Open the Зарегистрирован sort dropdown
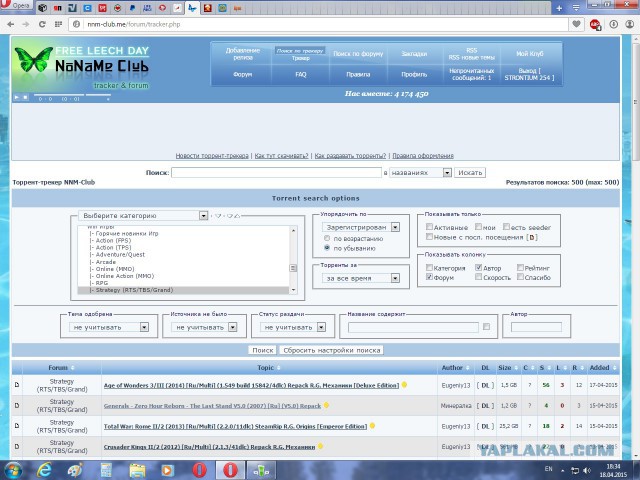Image resolution: width=640 pixels, height=480 pixels. 361,227
